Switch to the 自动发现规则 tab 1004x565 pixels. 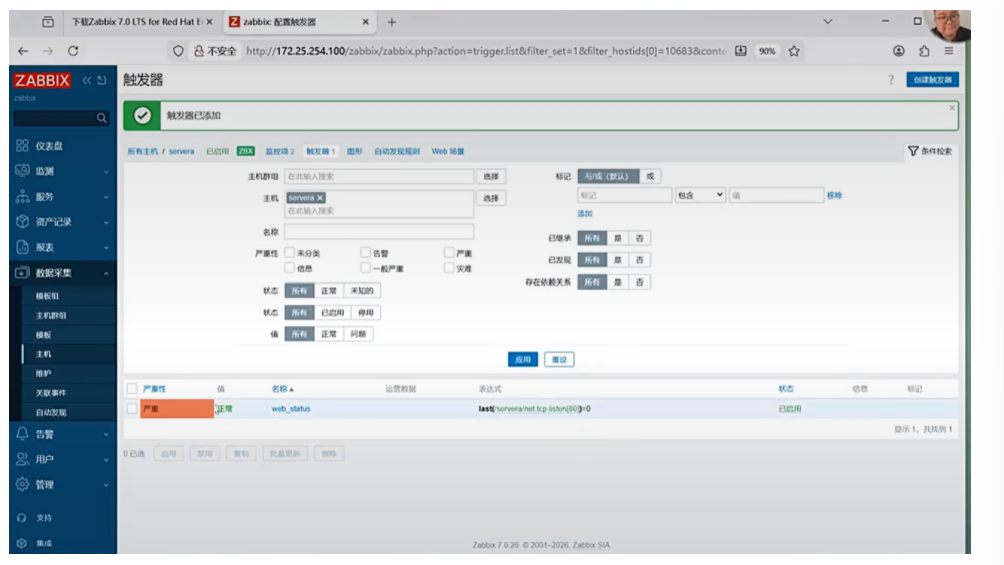point(397,151)
